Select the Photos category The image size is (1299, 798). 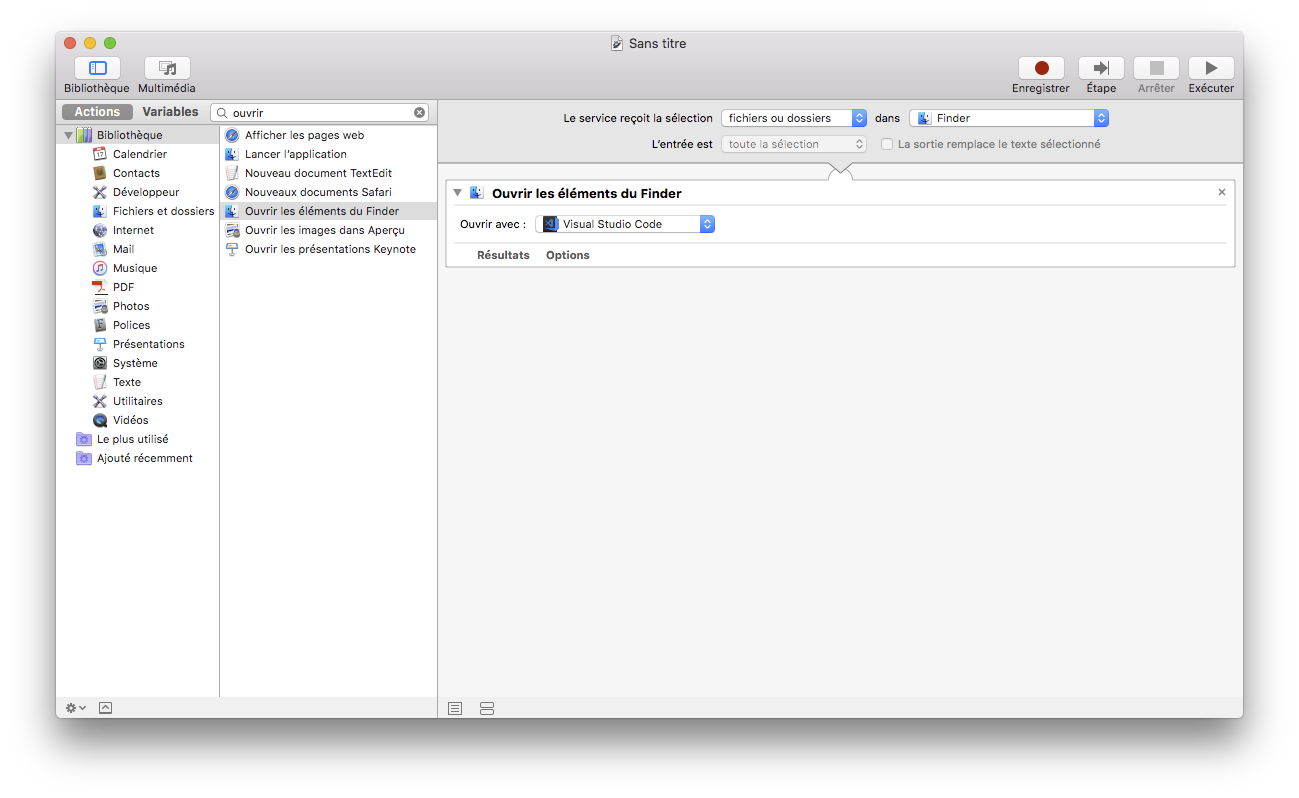[x=131, y=306]
